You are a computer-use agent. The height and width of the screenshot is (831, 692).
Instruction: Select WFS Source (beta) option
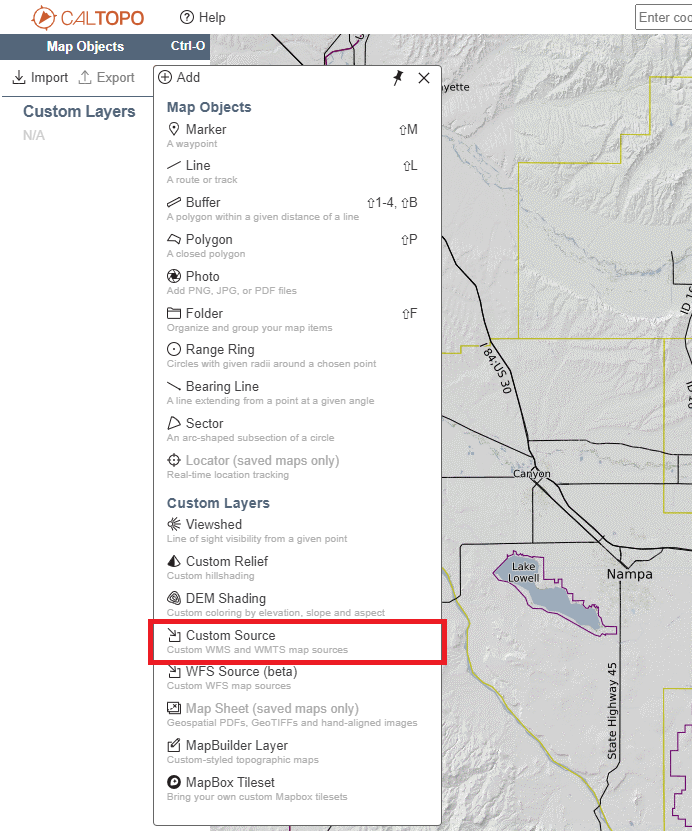(x=292, y=678)
